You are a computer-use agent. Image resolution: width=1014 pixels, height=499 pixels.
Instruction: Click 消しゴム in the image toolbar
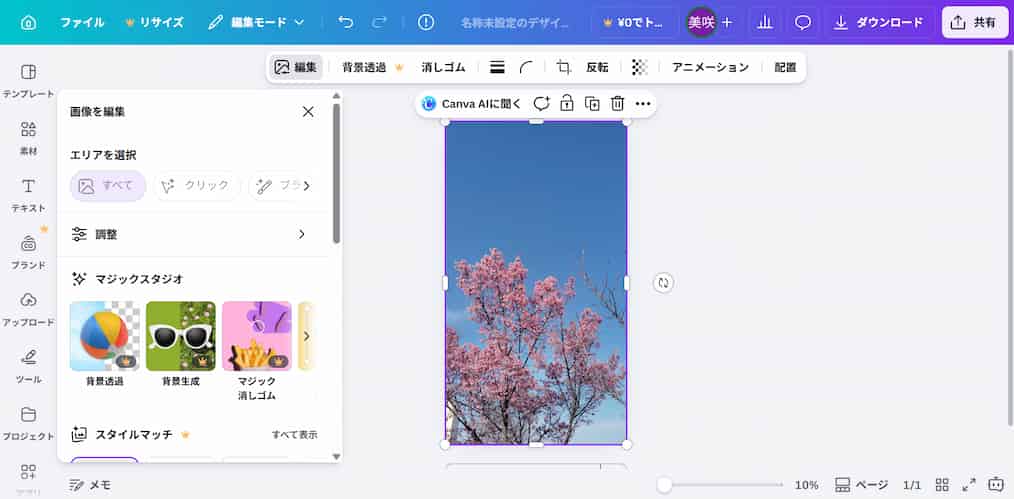pos(443,67)
